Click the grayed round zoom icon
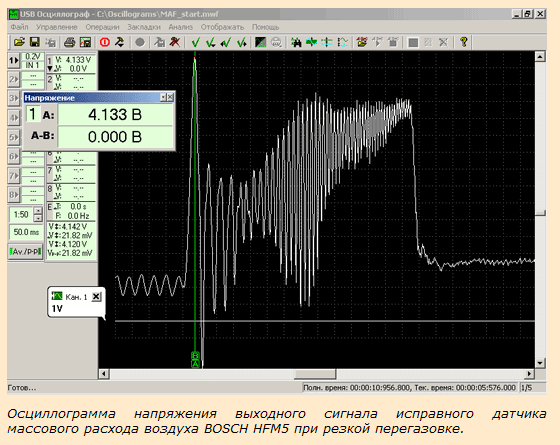This screenshot has width=560, height=445. 276,42
